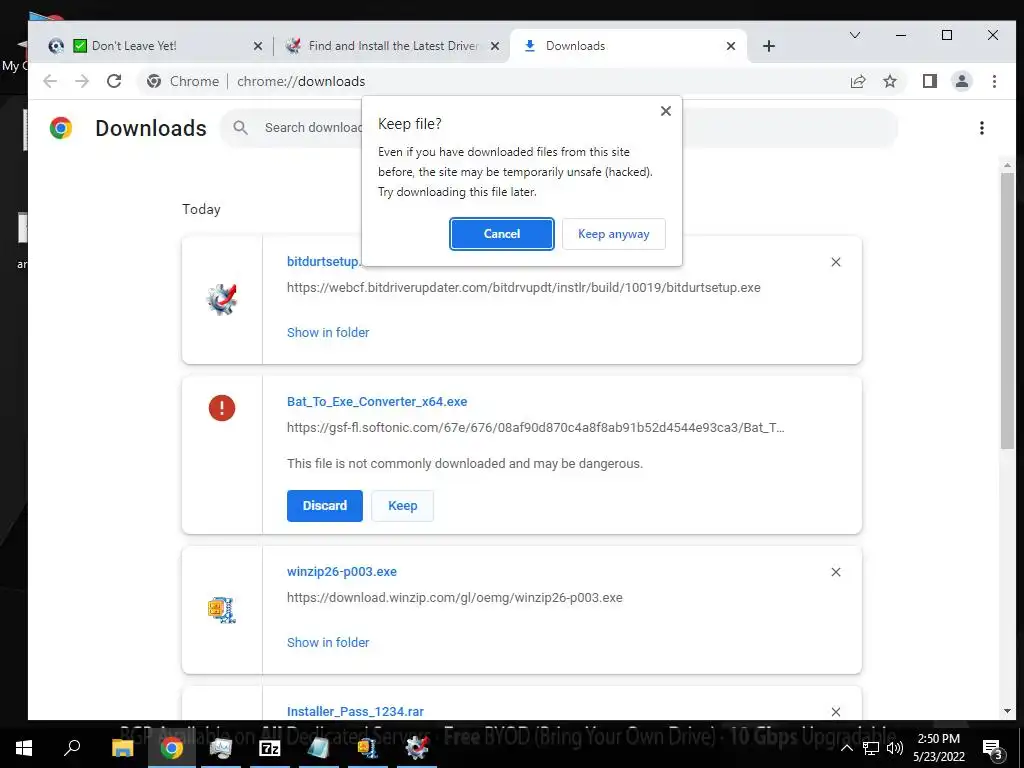Image resolution: width=1024 pixels, height=768 pixels.
Task: Open 7-Zip from the taskbar
Action: coord(270,748)
